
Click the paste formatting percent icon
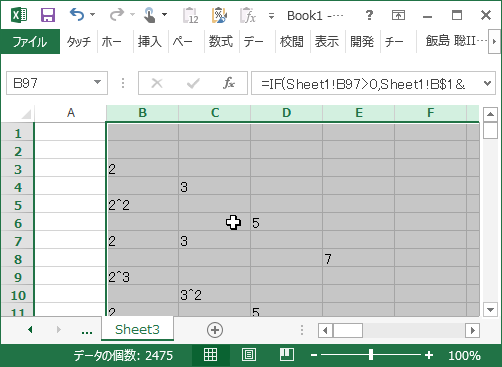pyautogui.click(x=219, y=16)
